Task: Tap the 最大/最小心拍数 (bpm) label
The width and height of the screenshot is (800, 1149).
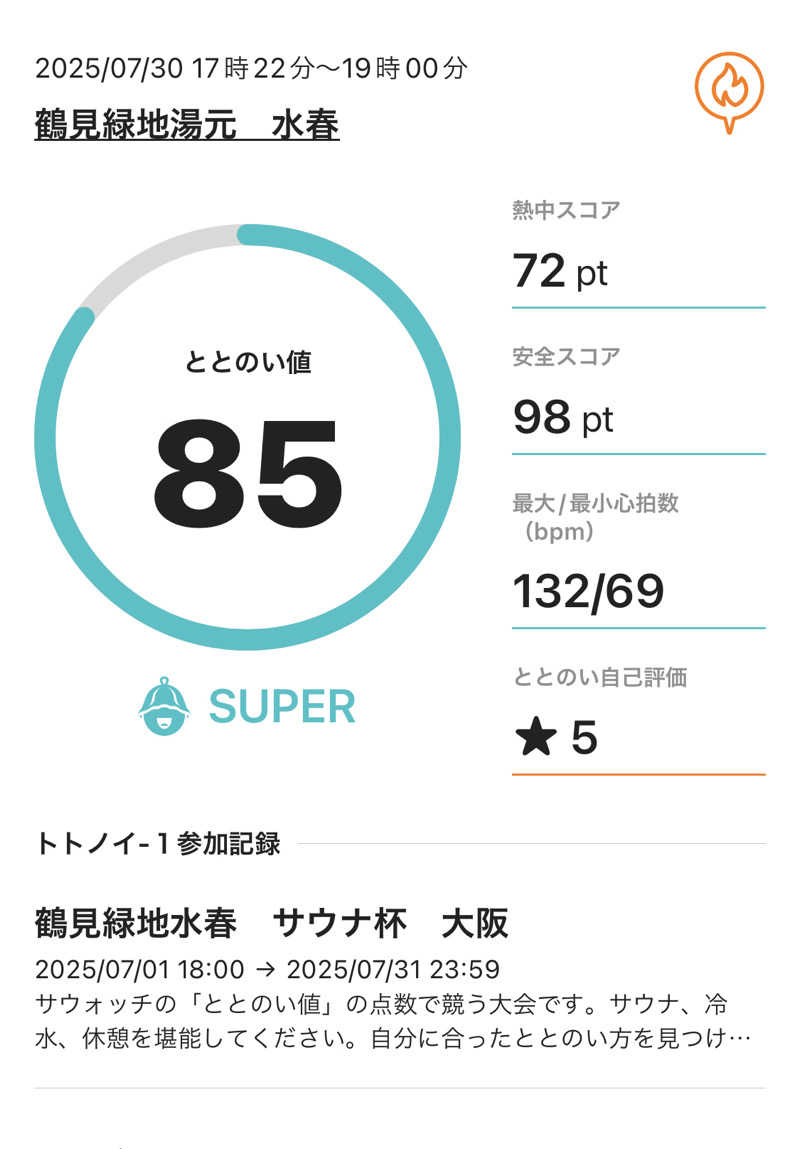Action: pos(595,516)
